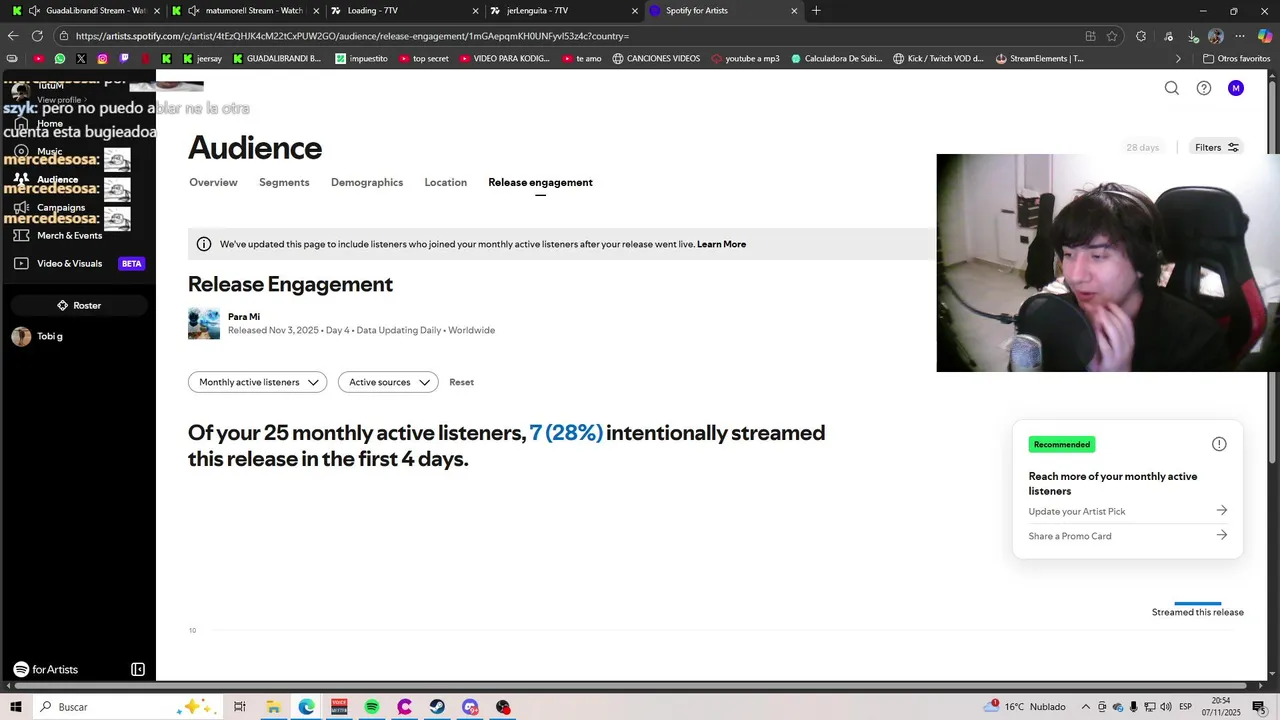Click the Filters sliders icon
Viewport: 1280px width, 720px height.
[x=1233, y=147]
